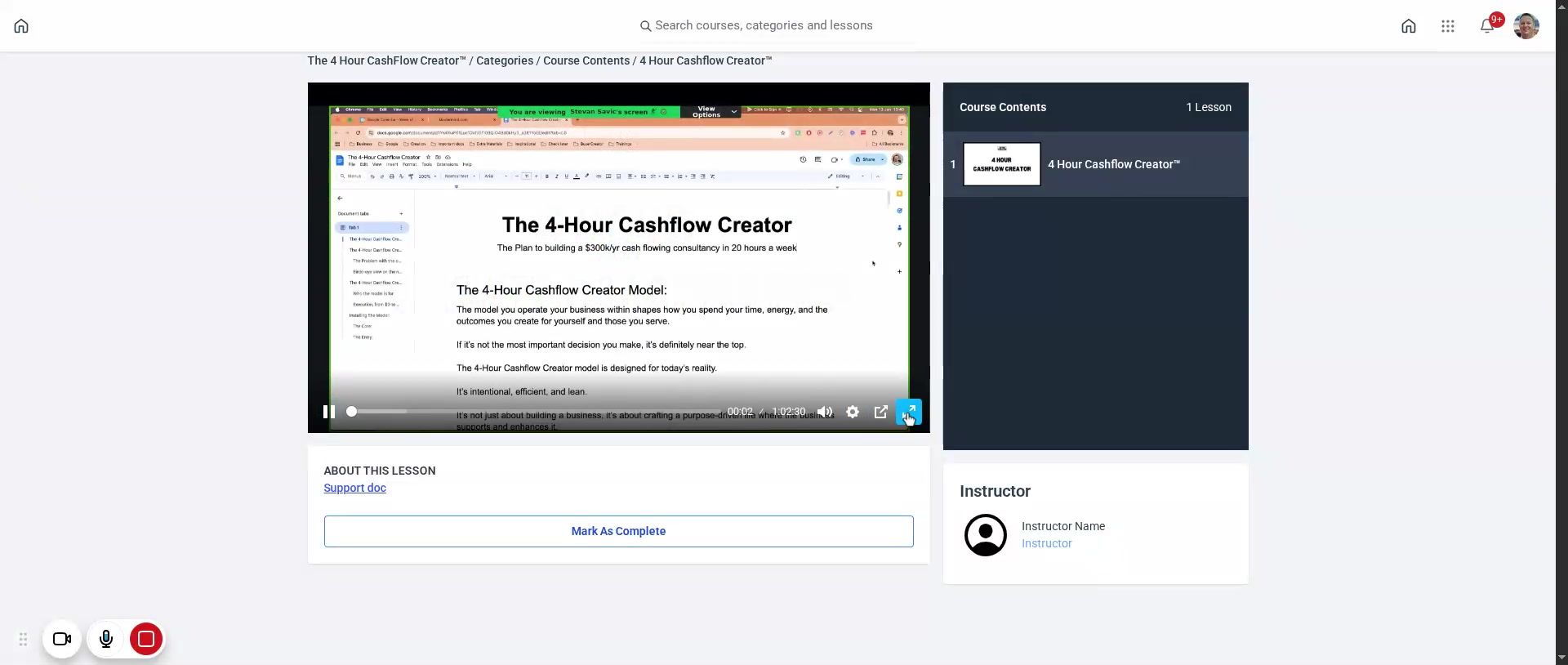
Task: Pause the lesson video
Action: 329,412
